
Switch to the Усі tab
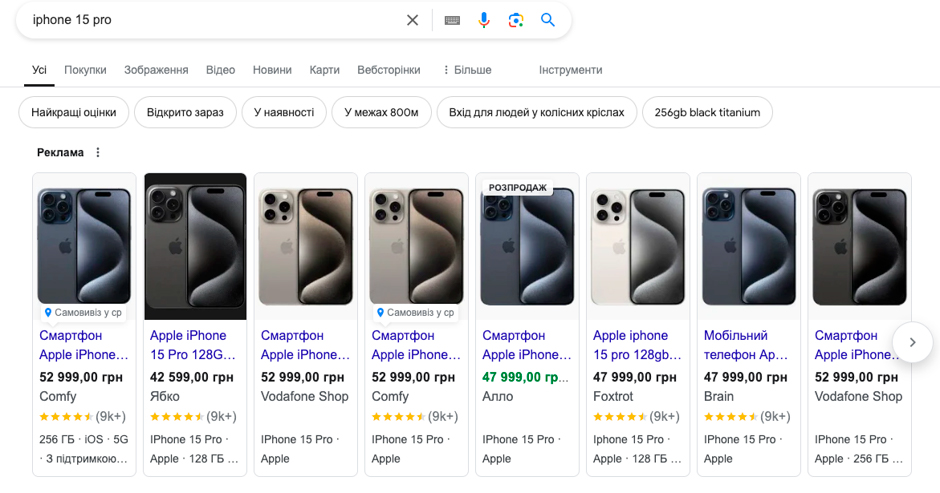click(x=39, y=70)
